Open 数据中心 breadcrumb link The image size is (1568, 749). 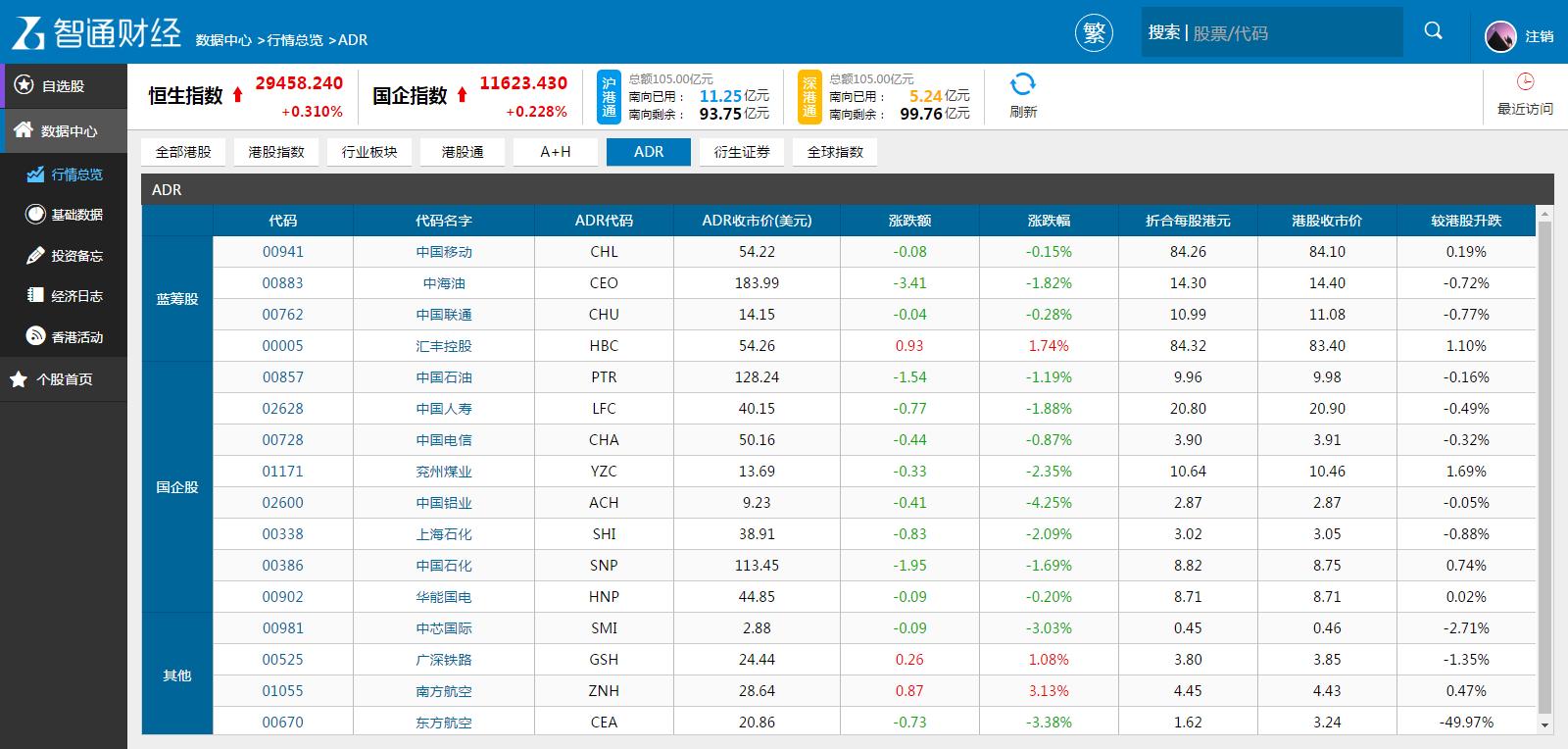(x=223, y=40)
